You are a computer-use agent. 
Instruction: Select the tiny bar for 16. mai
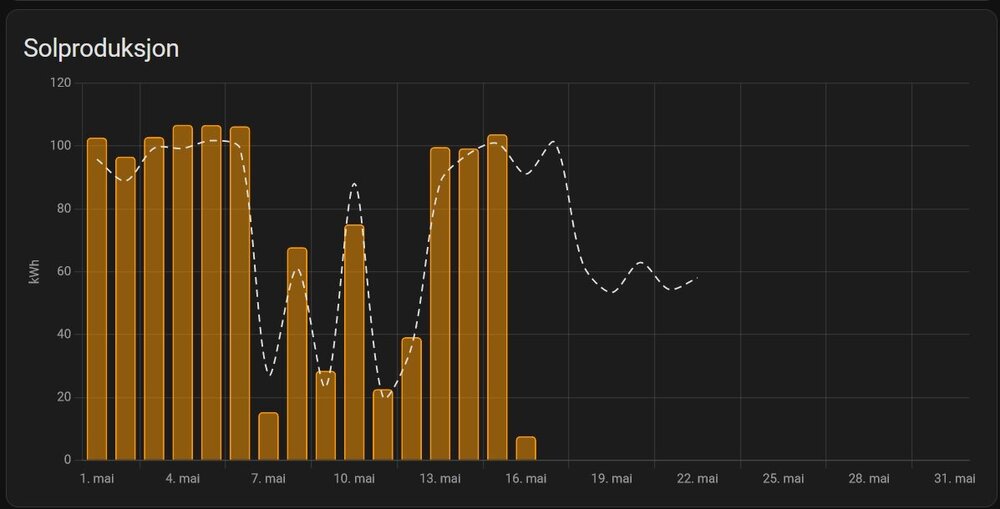coord(526,449)
